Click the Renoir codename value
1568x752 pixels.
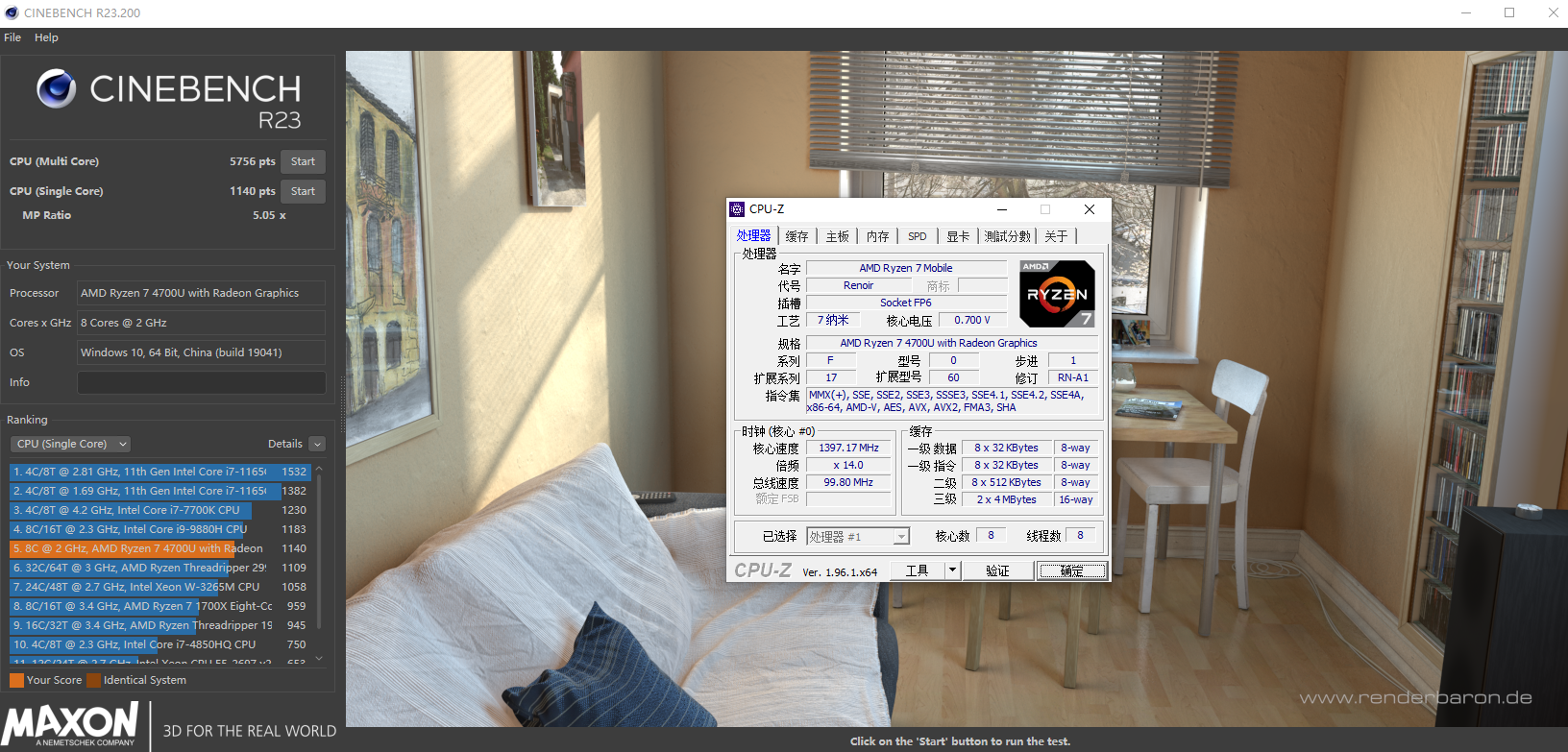[858, 285]
